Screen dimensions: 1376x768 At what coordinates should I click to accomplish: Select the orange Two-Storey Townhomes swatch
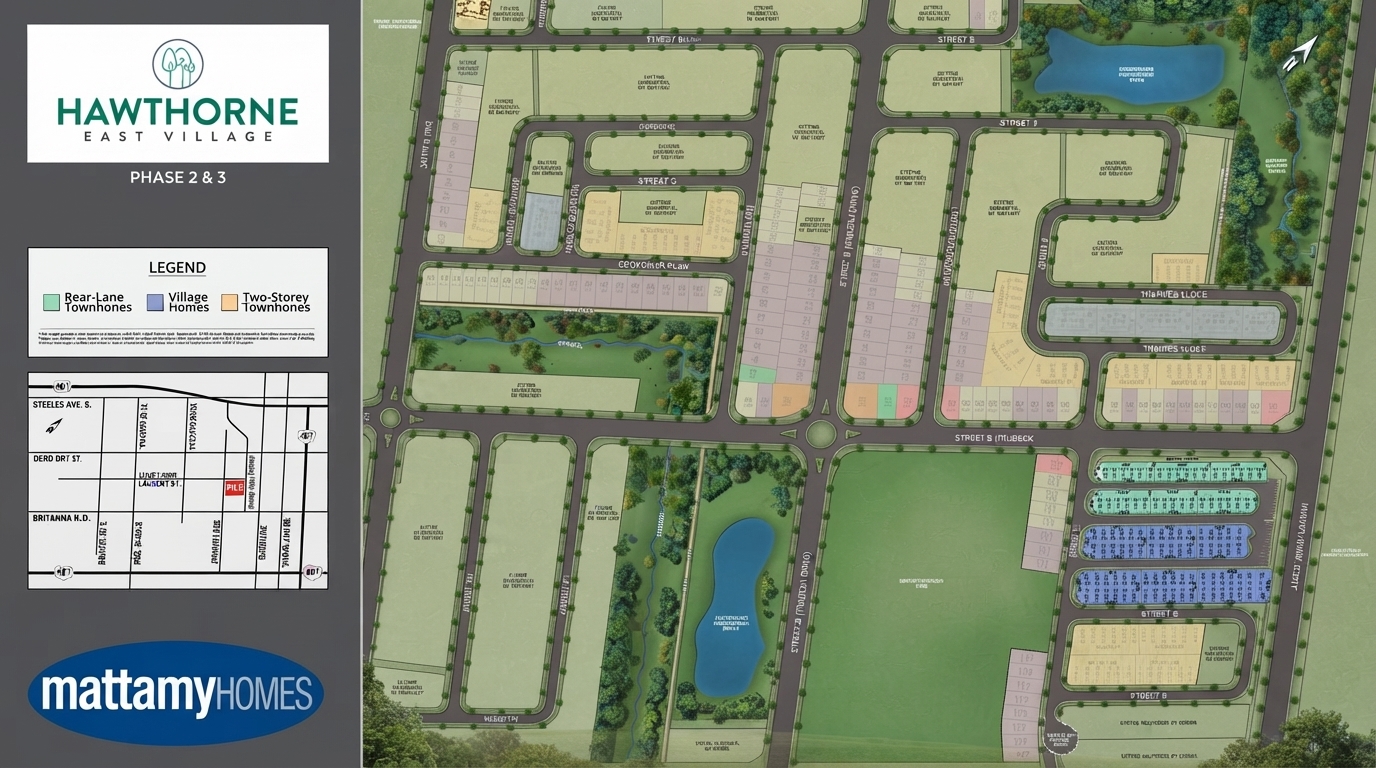click(x=230, y=302)
